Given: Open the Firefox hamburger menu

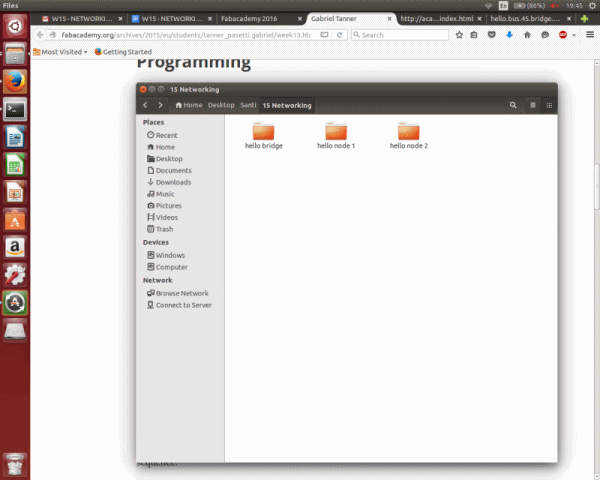Looking at the screenshot, I should pyautogui.click(x=590, y=35).
